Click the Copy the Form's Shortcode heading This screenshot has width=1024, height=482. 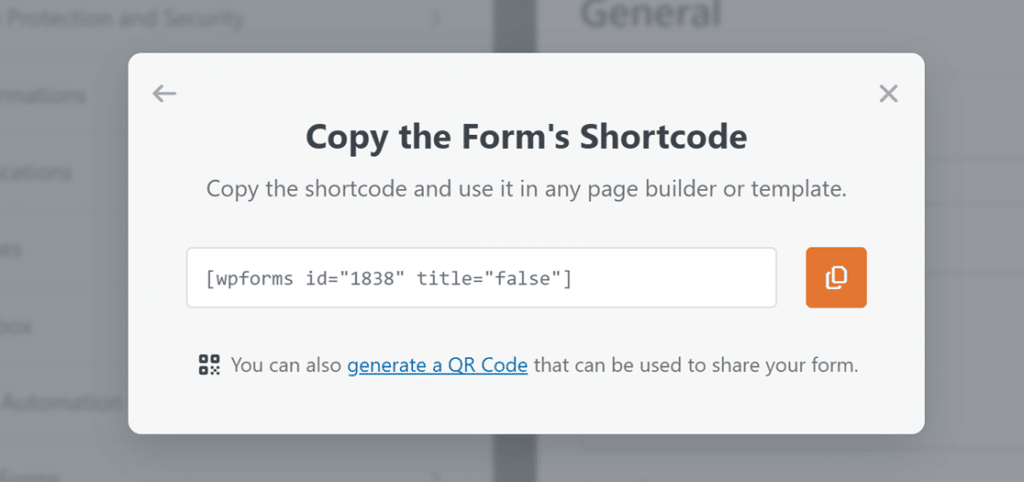526,137
